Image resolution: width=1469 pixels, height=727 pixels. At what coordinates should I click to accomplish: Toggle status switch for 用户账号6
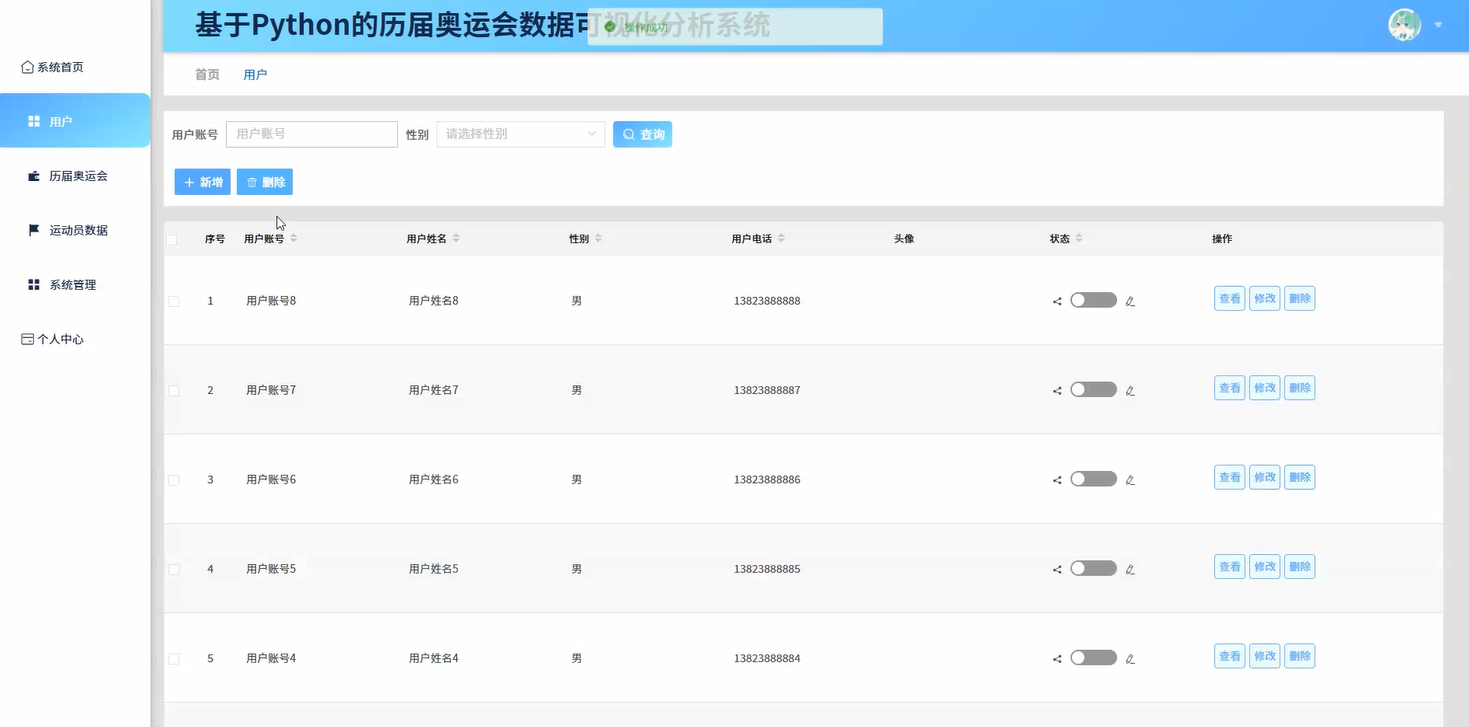(x=1093, y=479)
